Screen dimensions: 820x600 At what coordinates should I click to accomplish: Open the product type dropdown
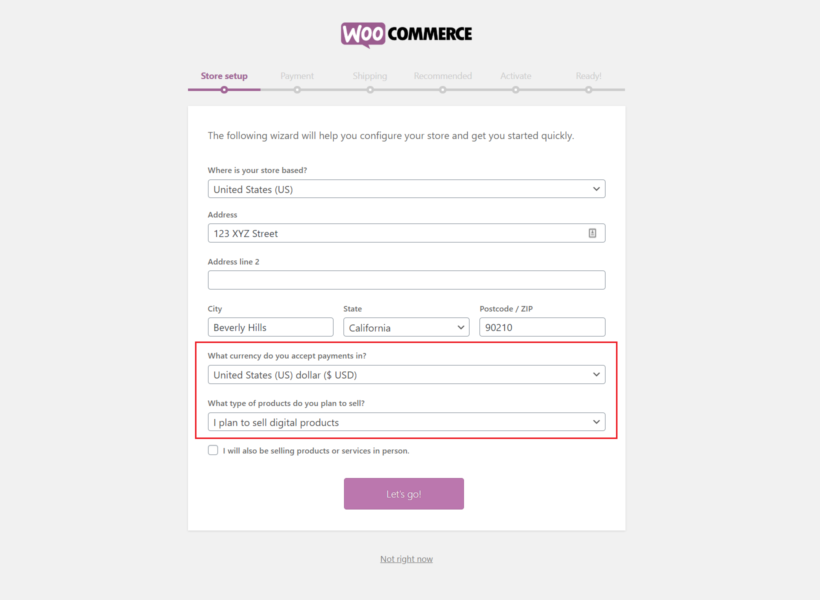tap(406, 421)
